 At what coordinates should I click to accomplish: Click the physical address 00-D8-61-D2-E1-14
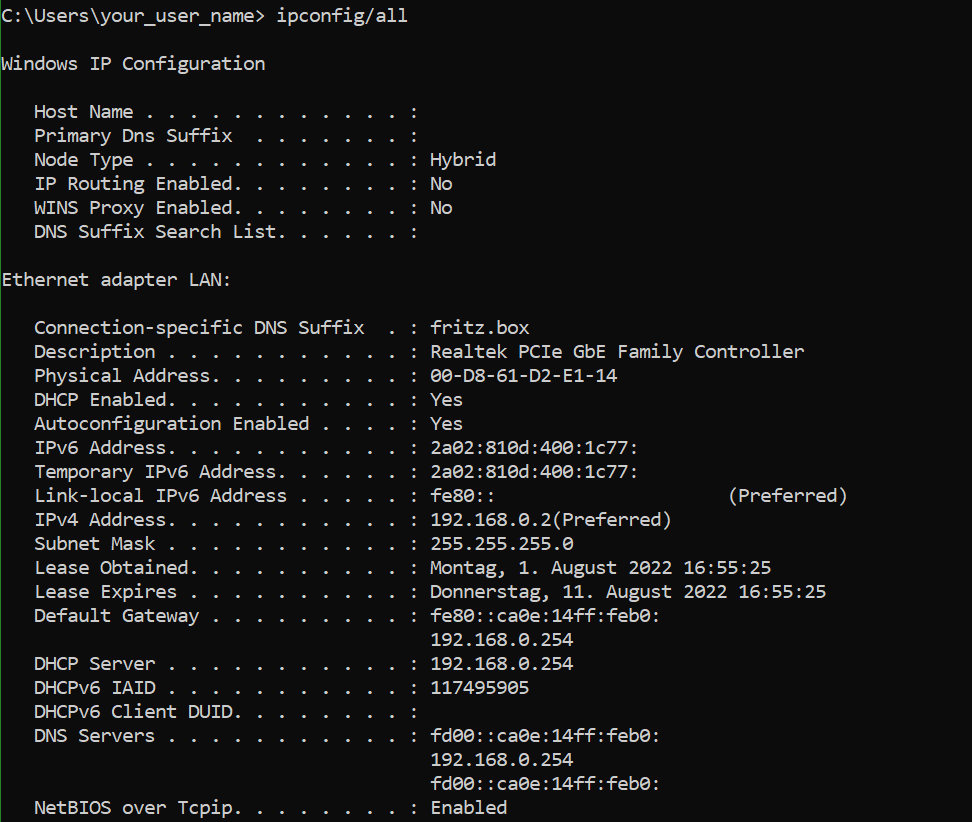click(524, 376)
